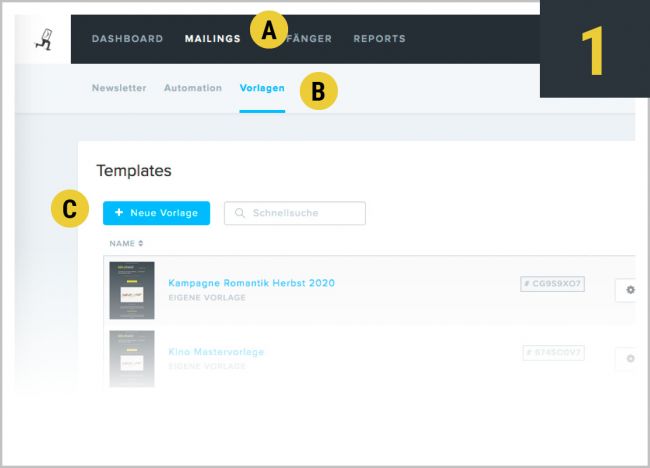Switch to the Automation tab
The image size is (650, 468).
click(193, 88)
